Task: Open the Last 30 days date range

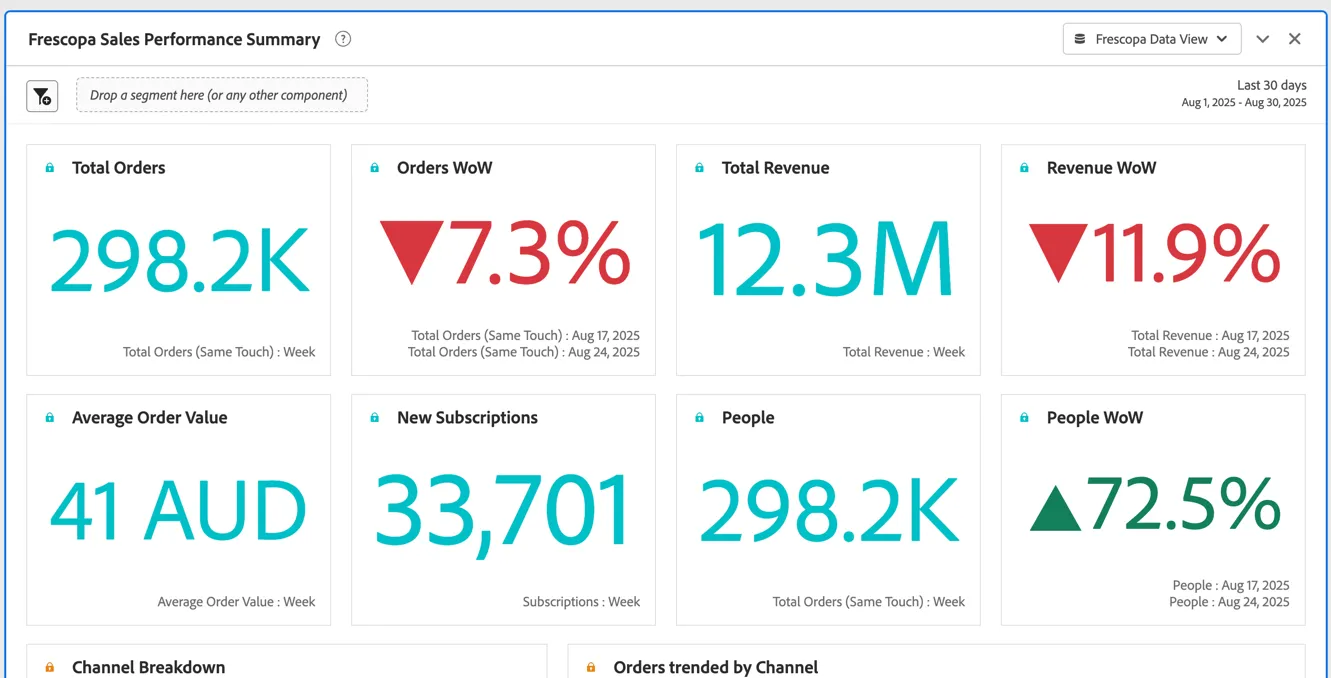Action: [1272, 85]
